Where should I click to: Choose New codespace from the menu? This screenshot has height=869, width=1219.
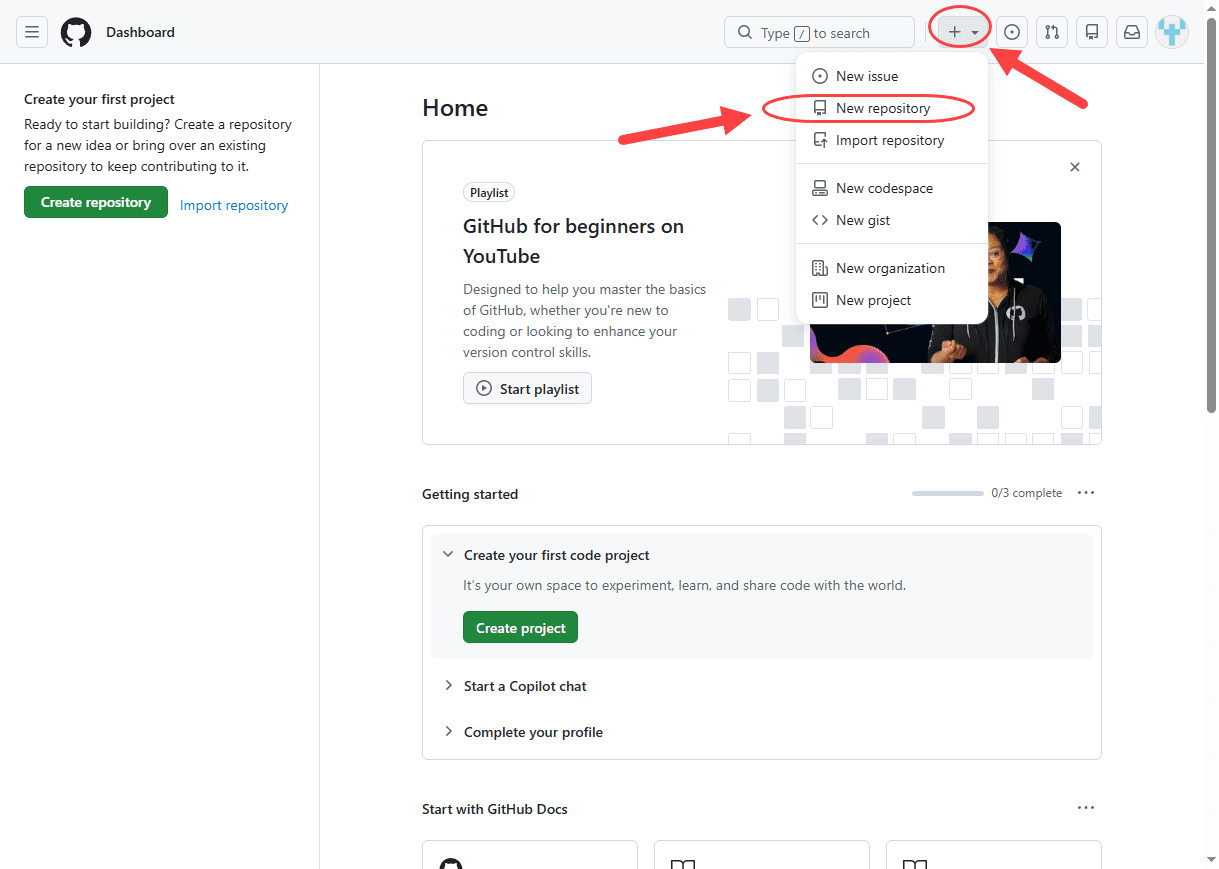(x=892, y=188)
